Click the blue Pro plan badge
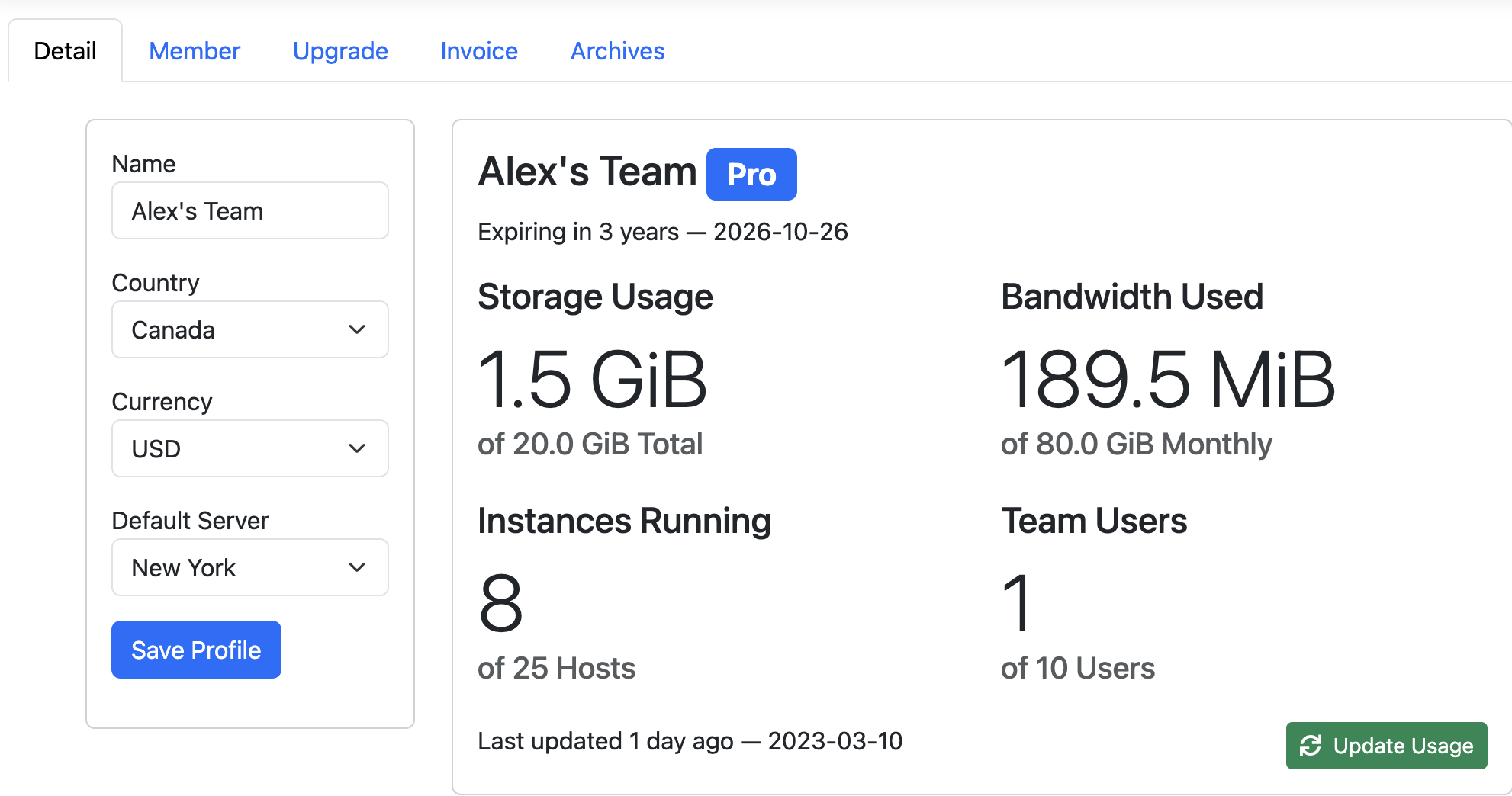Image resolution: width=1512 pixels, height=796 pixels. [751, 175]
